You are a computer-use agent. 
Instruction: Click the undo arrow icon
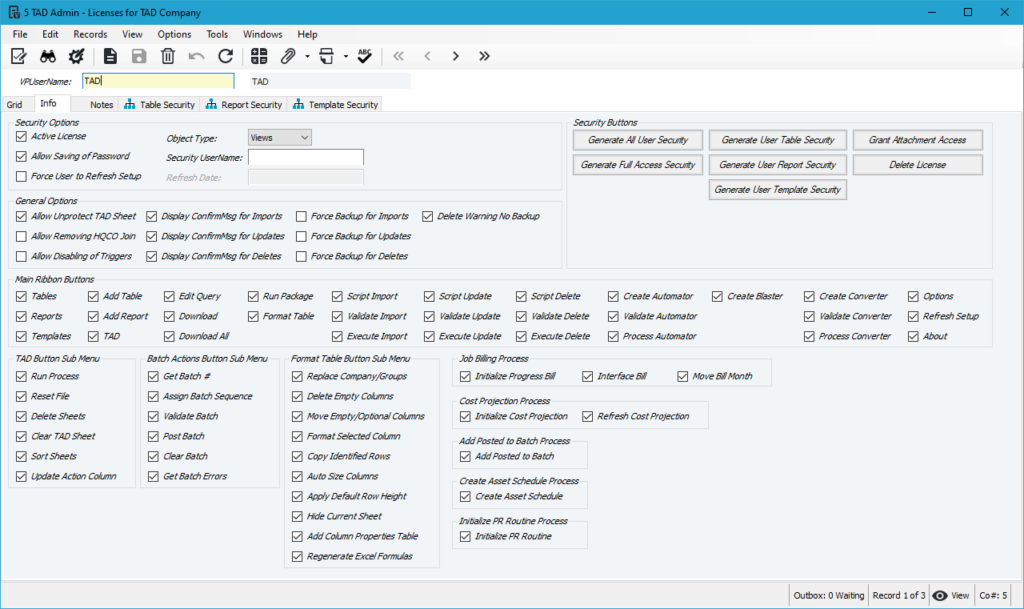click(197, 56)
